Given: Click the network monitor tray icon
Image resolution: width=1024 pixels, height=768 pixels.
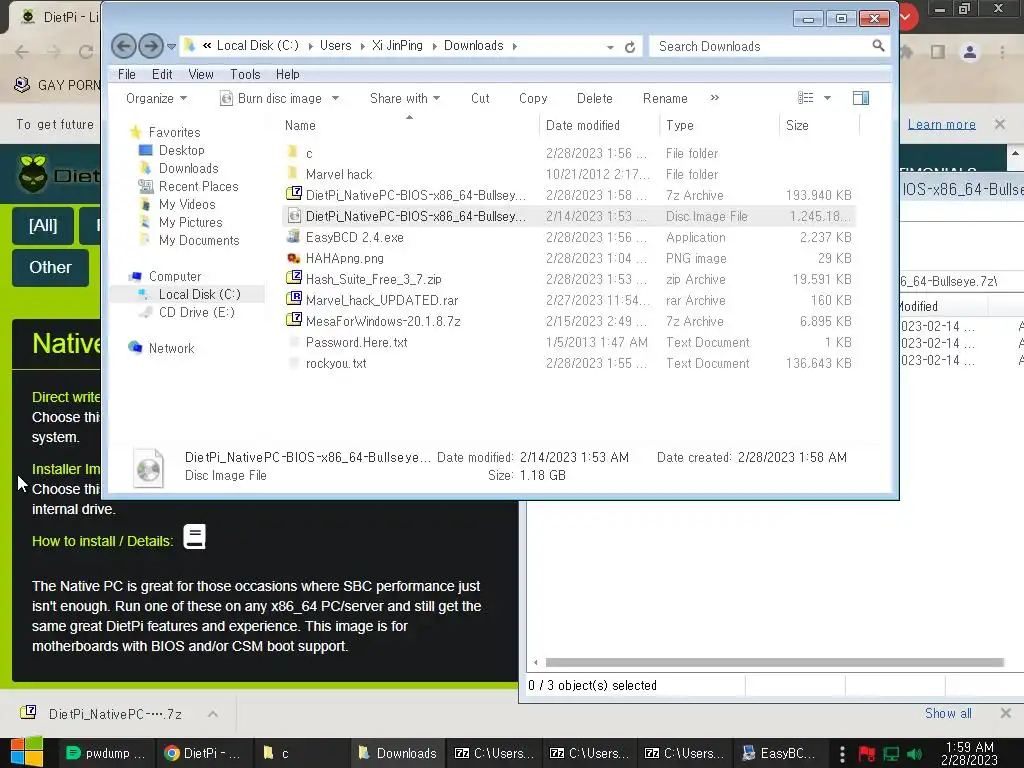Looking at the screenshot, I should pos(891,754).
